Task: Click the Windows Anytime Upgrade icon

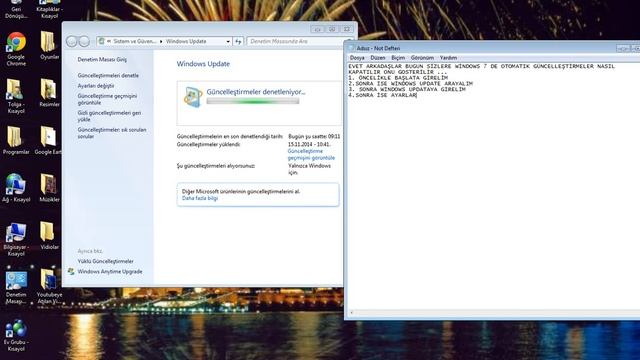Action: pyautogui.click(x=71, y=271)
